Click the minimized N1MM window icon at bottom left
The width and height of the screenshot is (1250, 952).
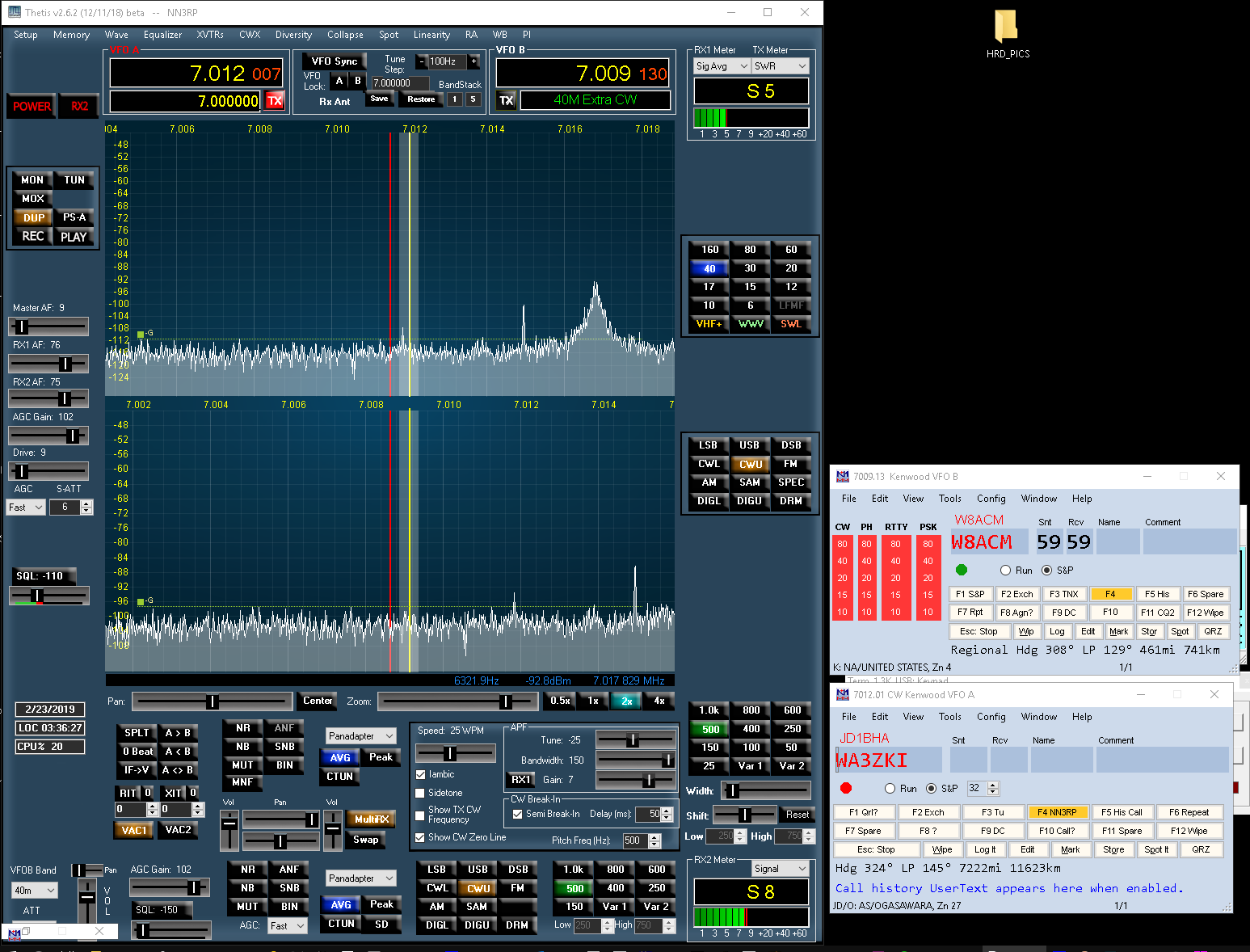pyautogui.click(x=15, y=933)
